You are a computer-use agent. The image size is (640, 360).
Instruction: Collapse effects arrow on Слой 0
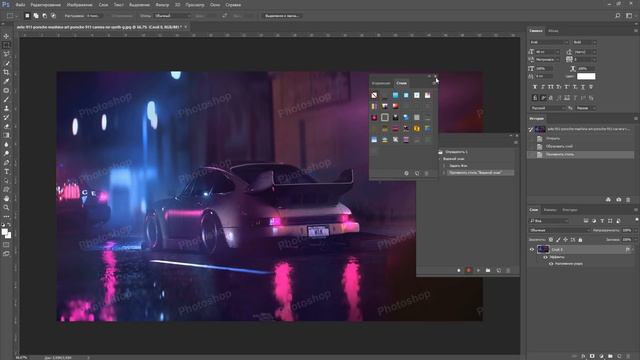[633, 249]
